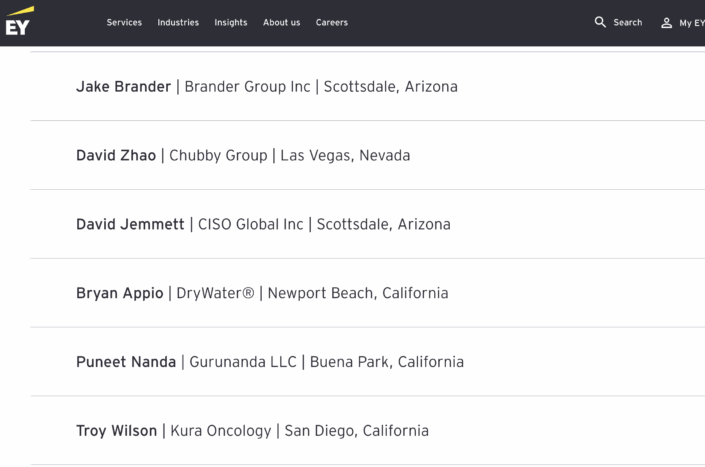Click the name Bryan Appio

click(x=120, y=293)
